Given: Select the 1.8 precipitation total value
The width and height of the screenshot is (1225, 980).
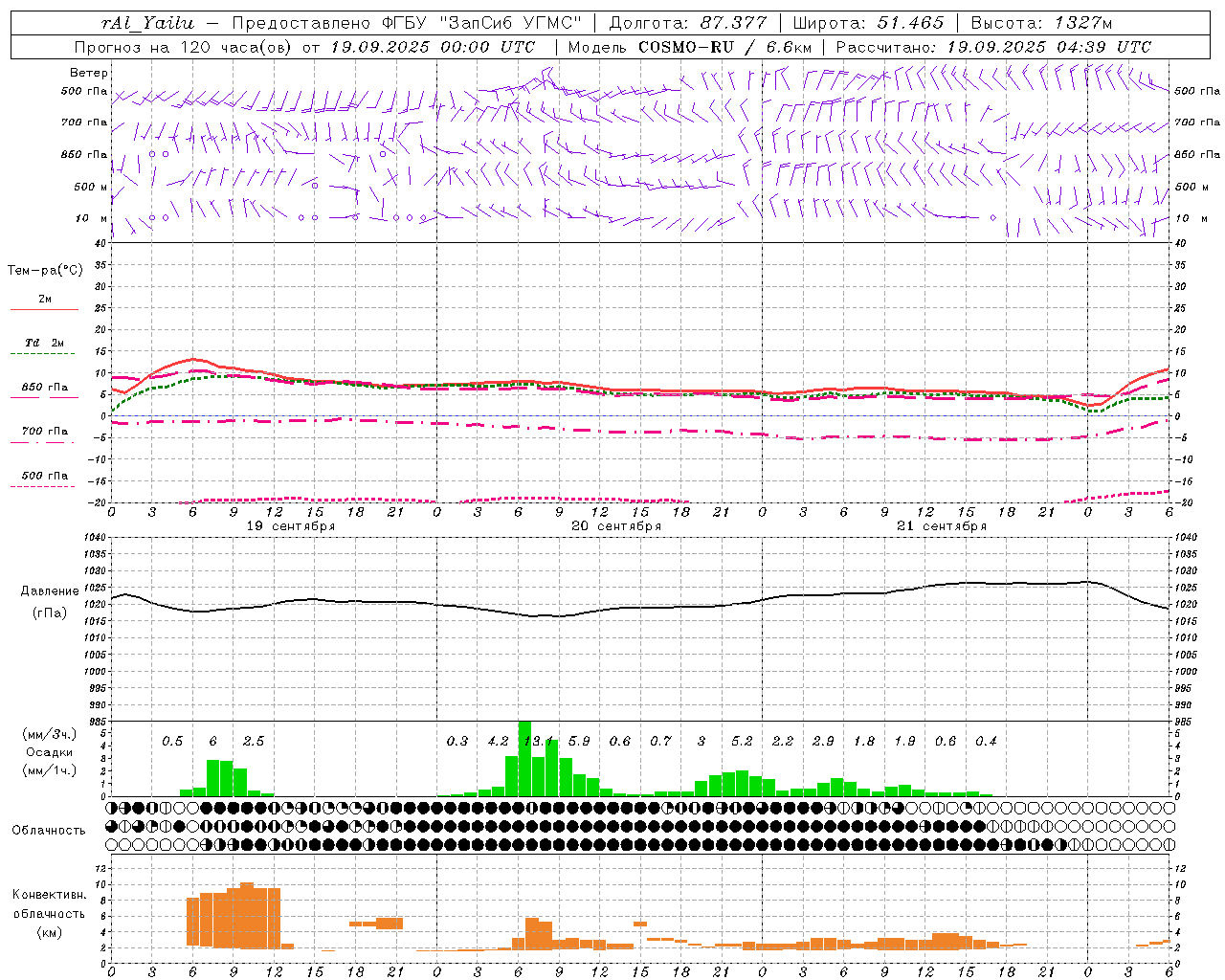Looking at the screenshot, I should (864, 742).
